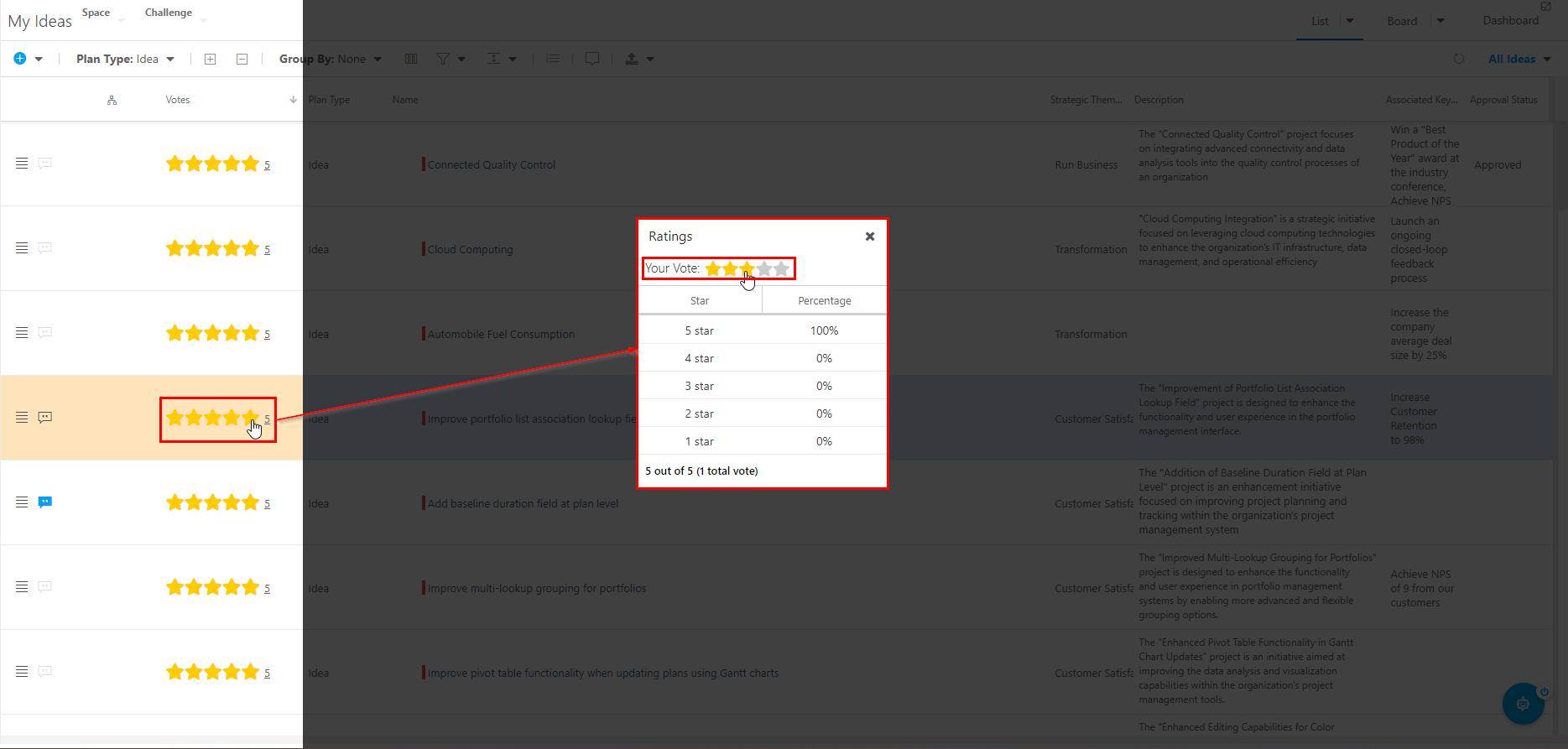Select the 3 star row in Ratings table
Image resolution: width=1568 pixels, height=749 pixels.
tap(762, 386)
